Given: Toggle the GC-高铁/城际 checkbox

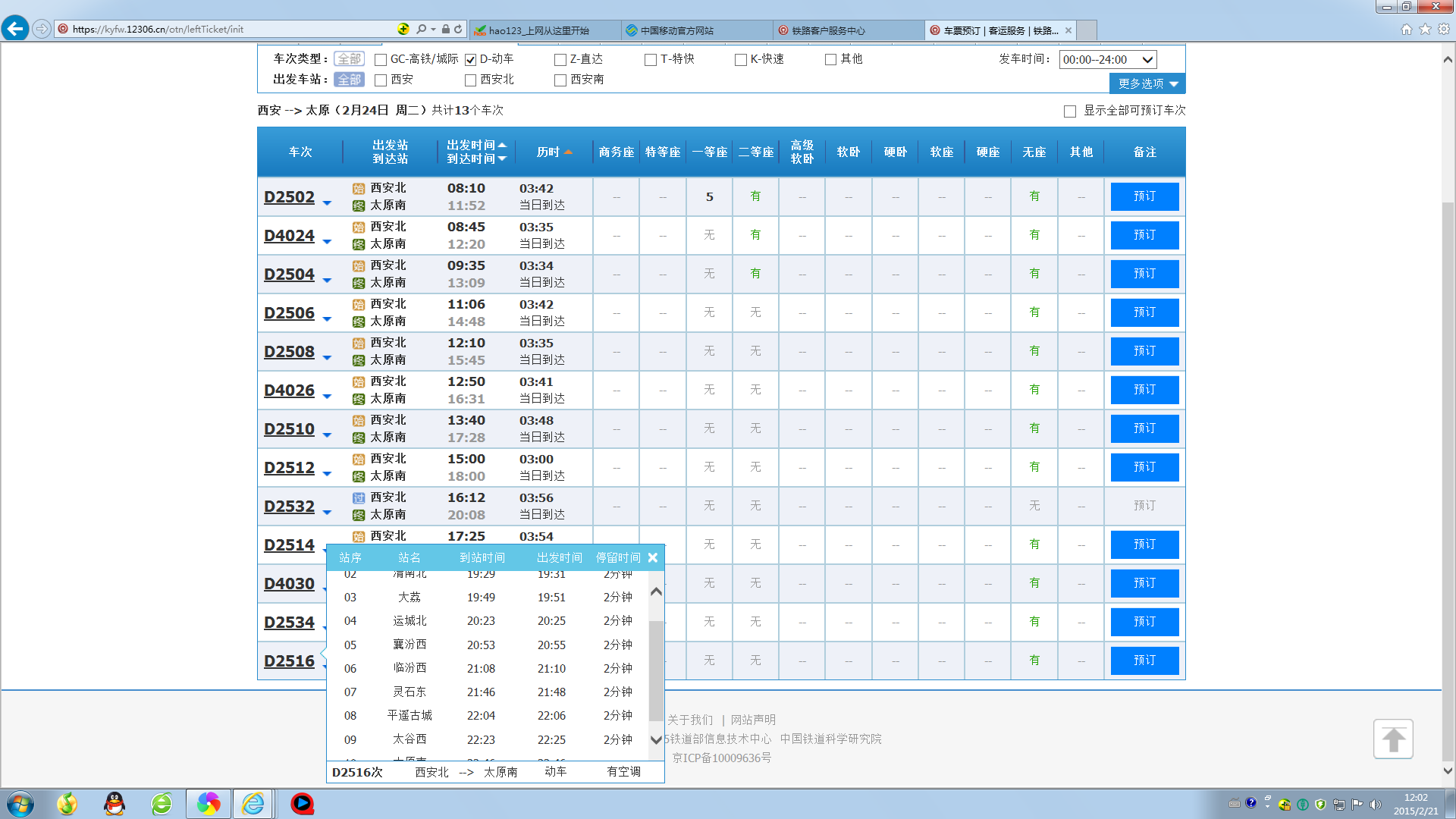Looking at the screenshot, I should point(381,59).
